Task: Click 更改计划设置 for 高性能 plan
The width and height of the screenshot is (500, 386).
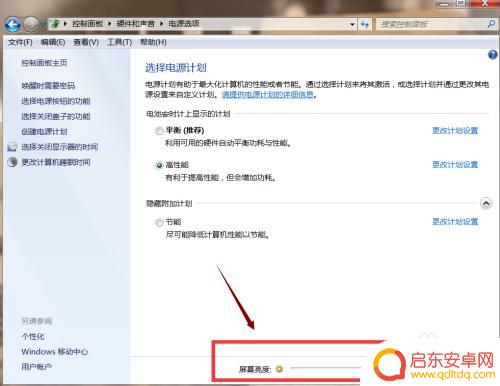Action: click(x=455, y=165)
